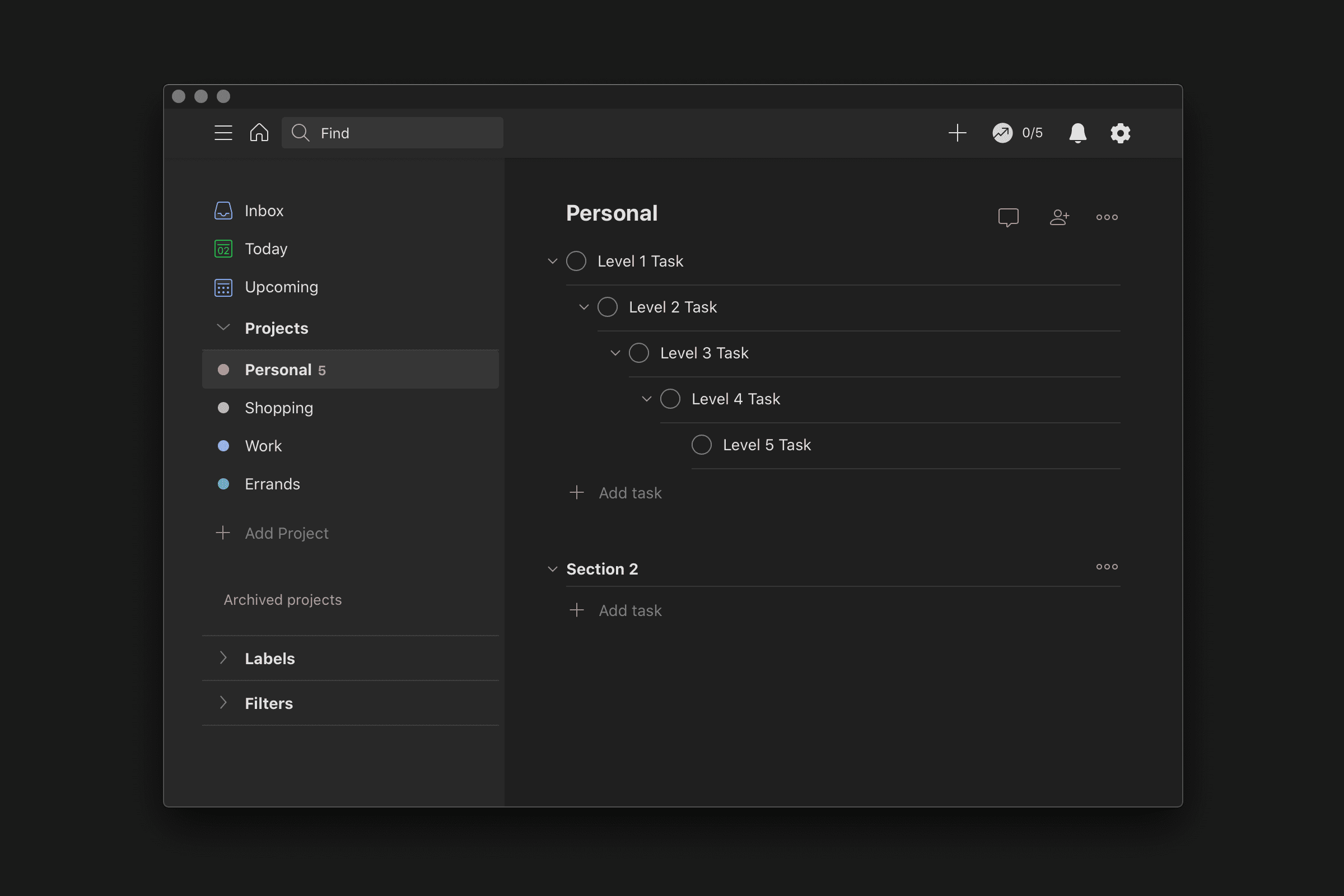This screenshot has height=896, width=1344.
Task: Click the Personal task count 5
Action: point(321,370)
